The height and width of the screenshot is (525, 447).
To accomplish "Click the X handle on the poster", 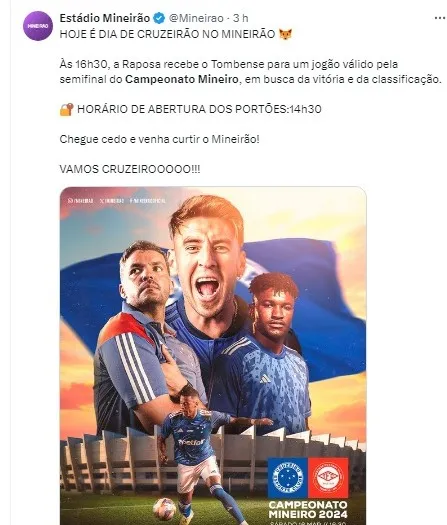I will tap(112, 201).
